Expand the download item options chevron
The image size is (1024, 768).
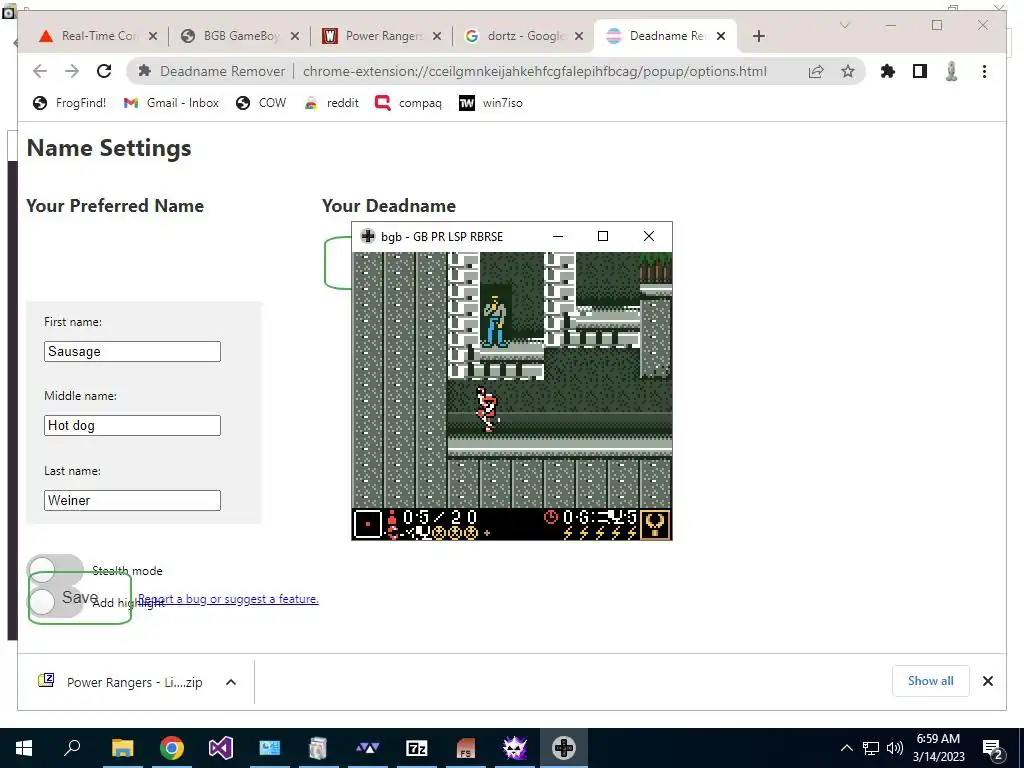(231, 682)
